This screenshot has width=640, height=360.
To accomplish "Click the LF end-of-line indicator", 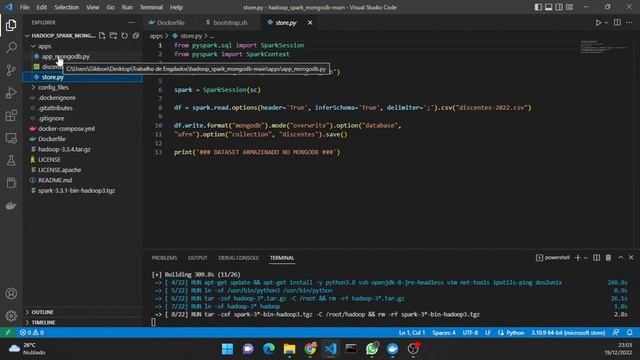I will pos(488,333).
